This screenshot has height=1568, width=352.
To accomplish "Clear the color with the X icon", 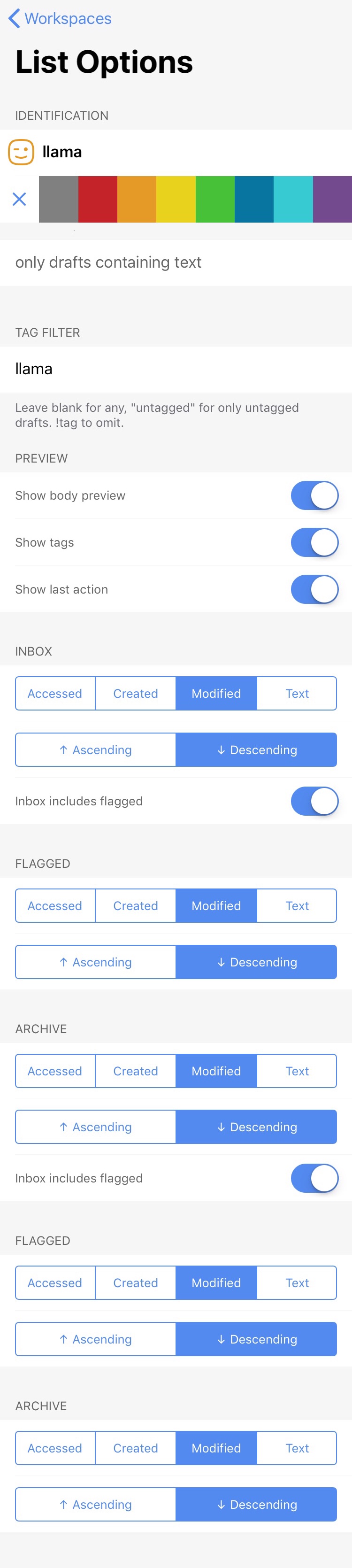I will click(19, 199).
